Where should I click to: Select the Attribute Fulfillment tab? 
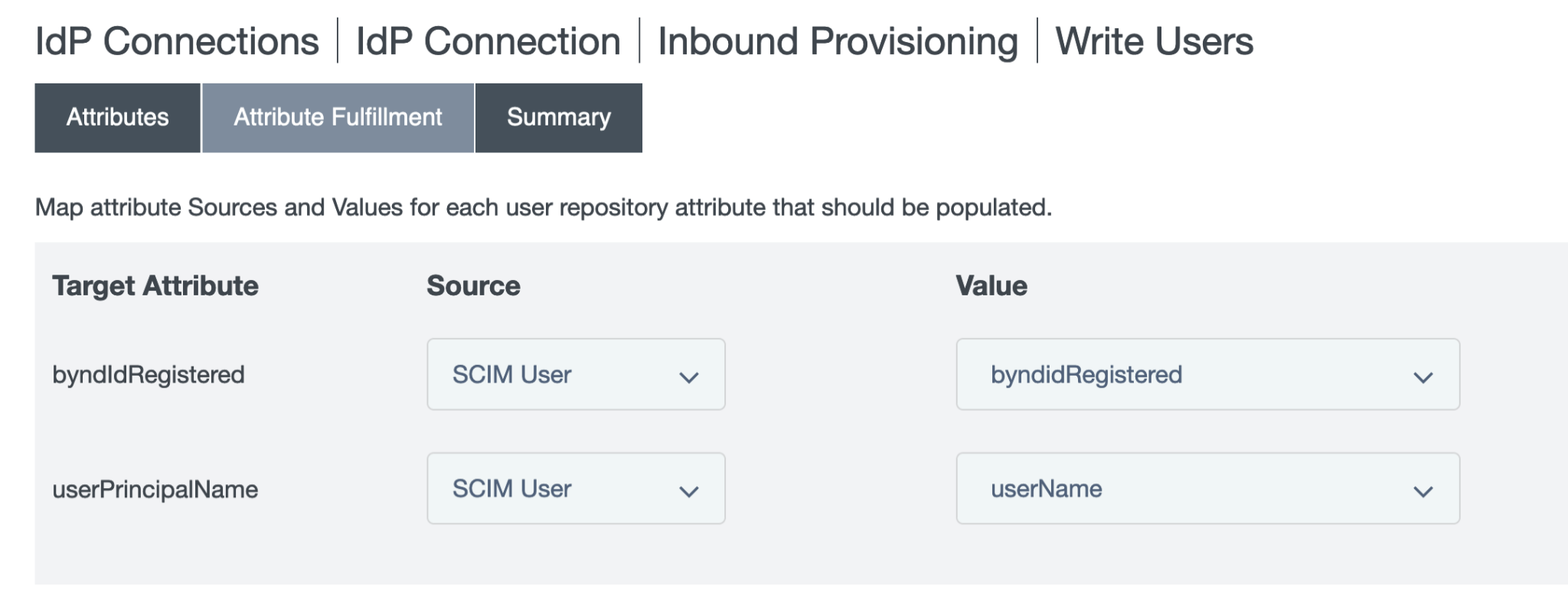[338, 118]
